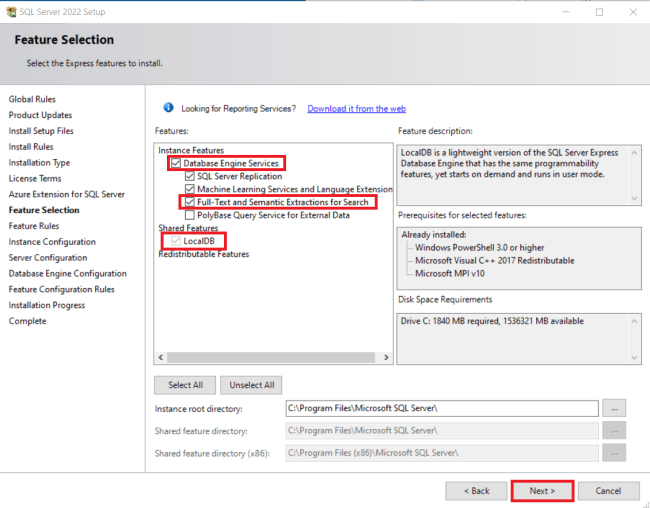The height and width of the screenshot is (508, 650).
Task: Select the License Terms step
Action: point(35,178)
